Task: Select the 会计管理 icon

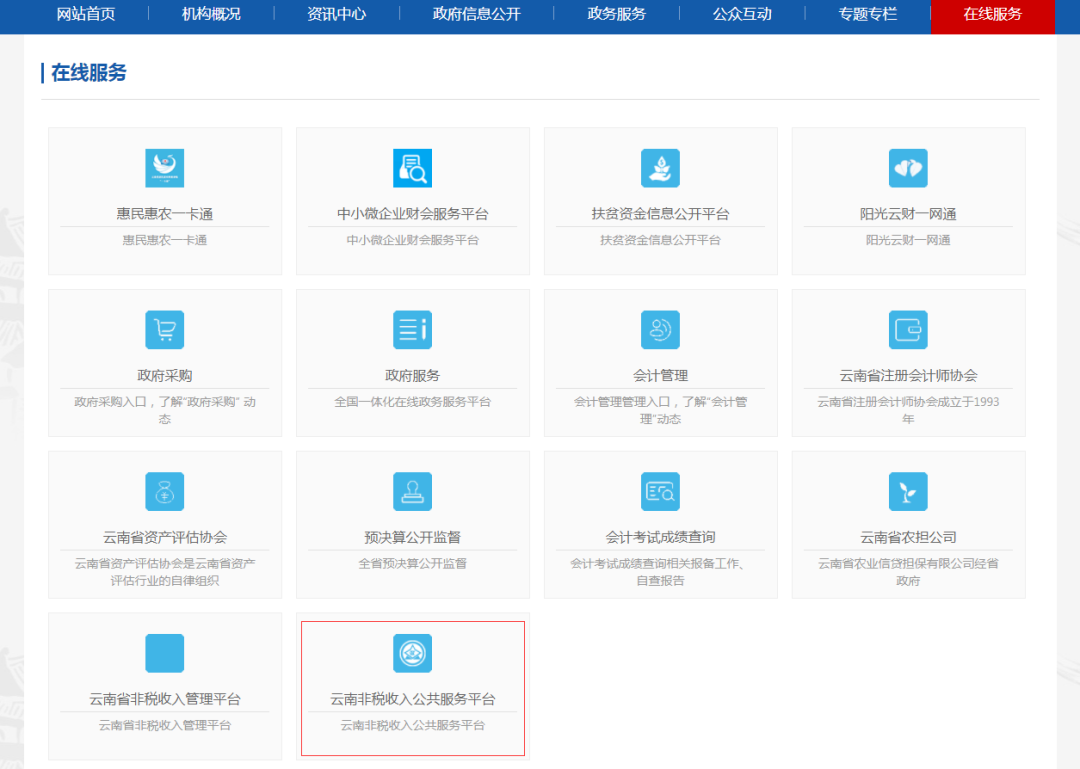Action: pyautogui.click(x=660, y=330)
